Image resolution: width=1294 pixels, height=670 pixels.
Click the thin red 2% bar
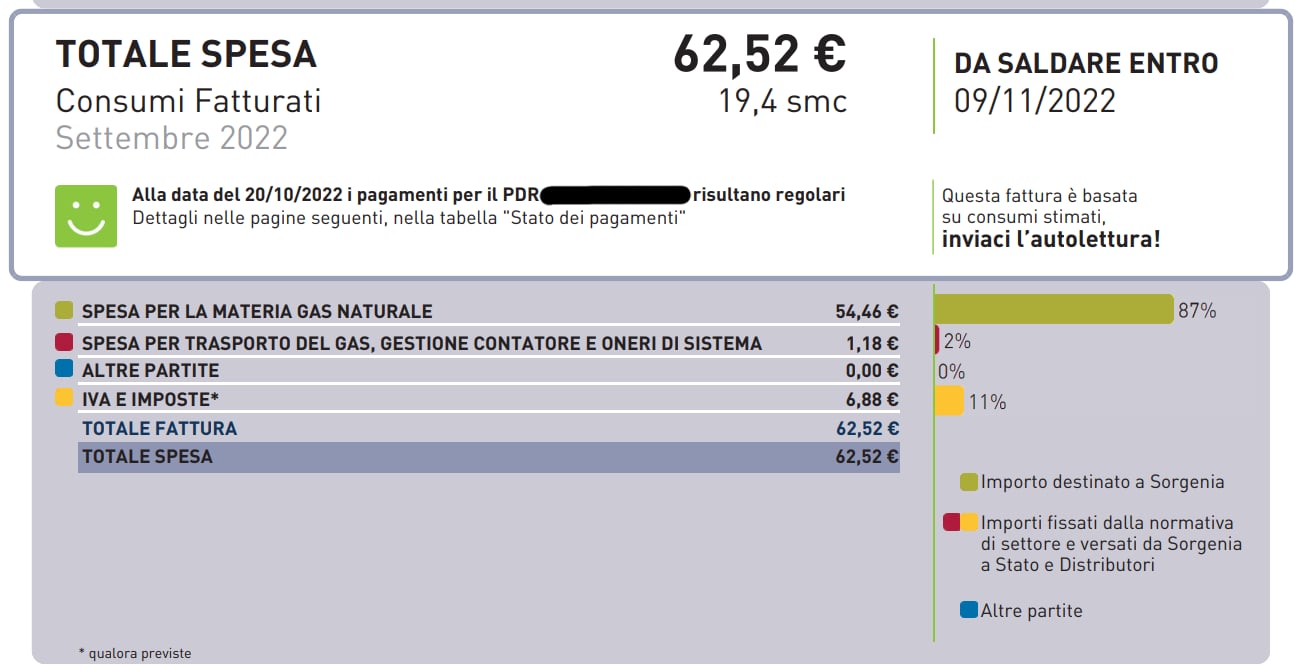(937, 340)
